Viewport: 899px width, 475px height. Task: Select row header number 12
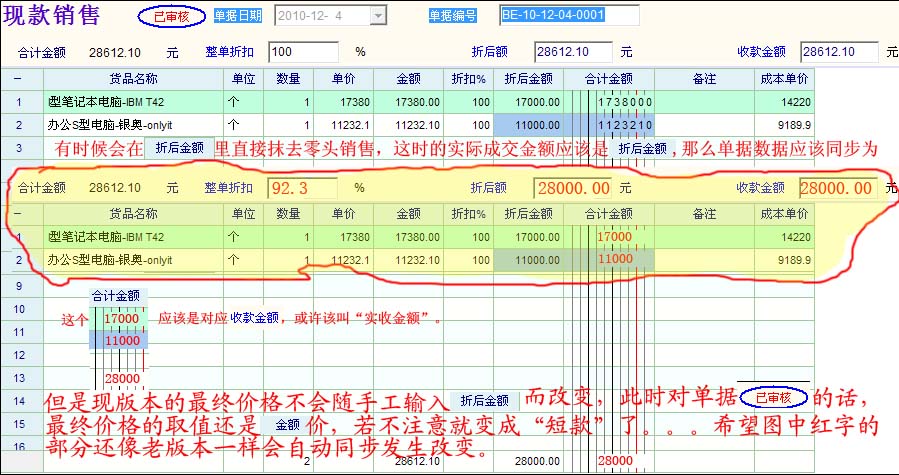point(18,355)
